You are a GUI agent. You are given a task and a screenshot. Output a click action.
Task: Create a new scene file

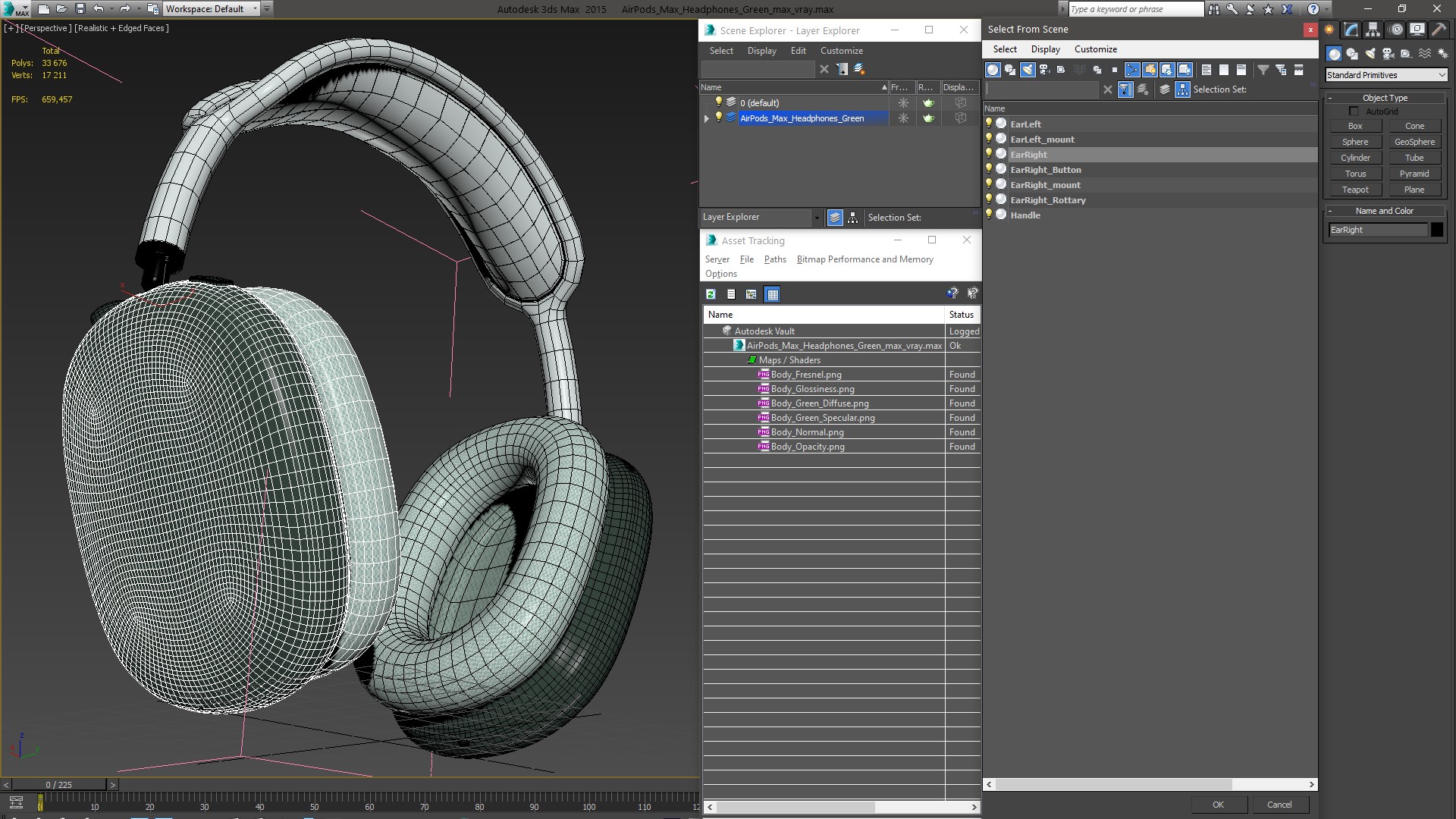(x=44, y=9)
